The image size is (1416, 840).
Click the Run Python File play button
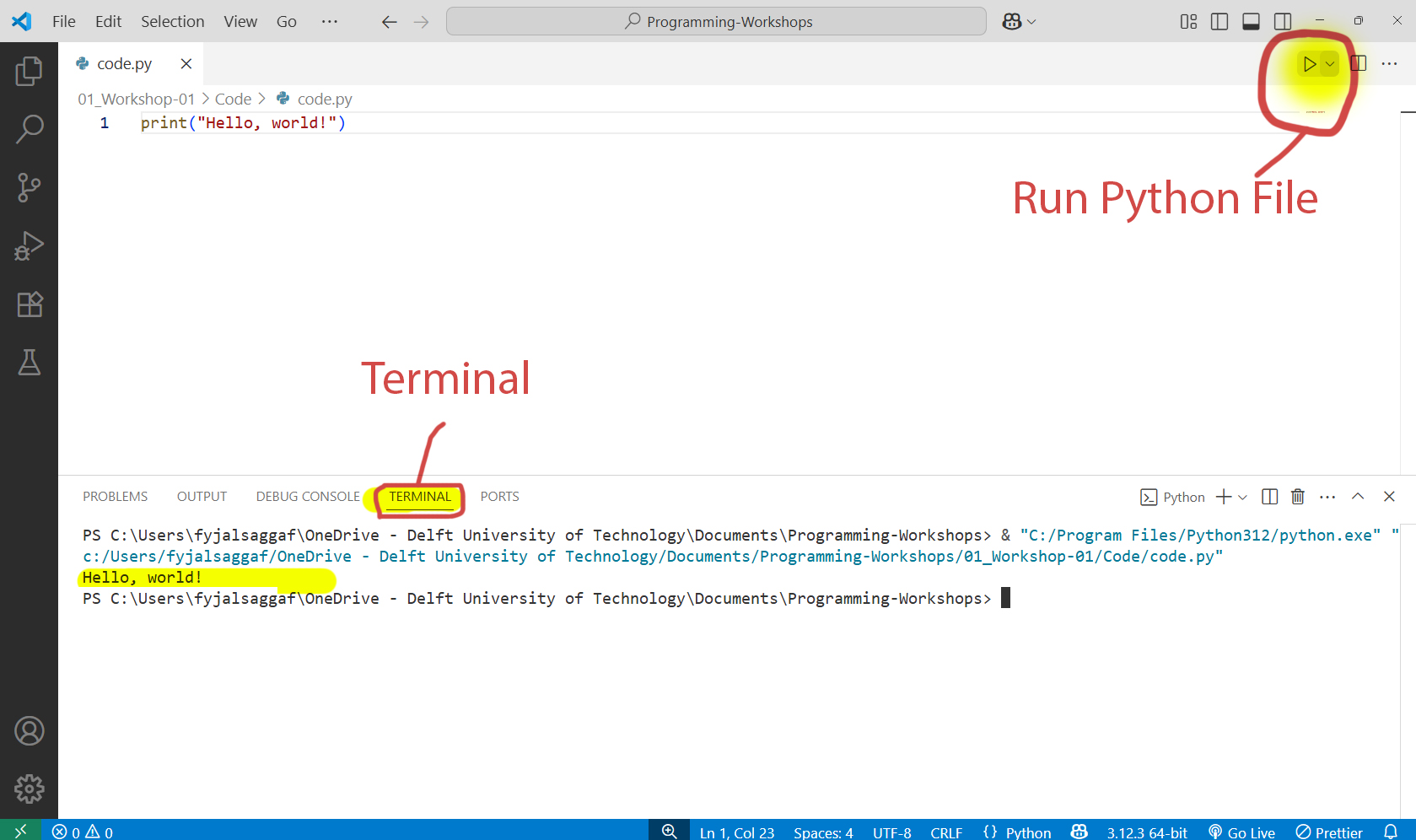pyautogui.click(x=1309, y=64)
